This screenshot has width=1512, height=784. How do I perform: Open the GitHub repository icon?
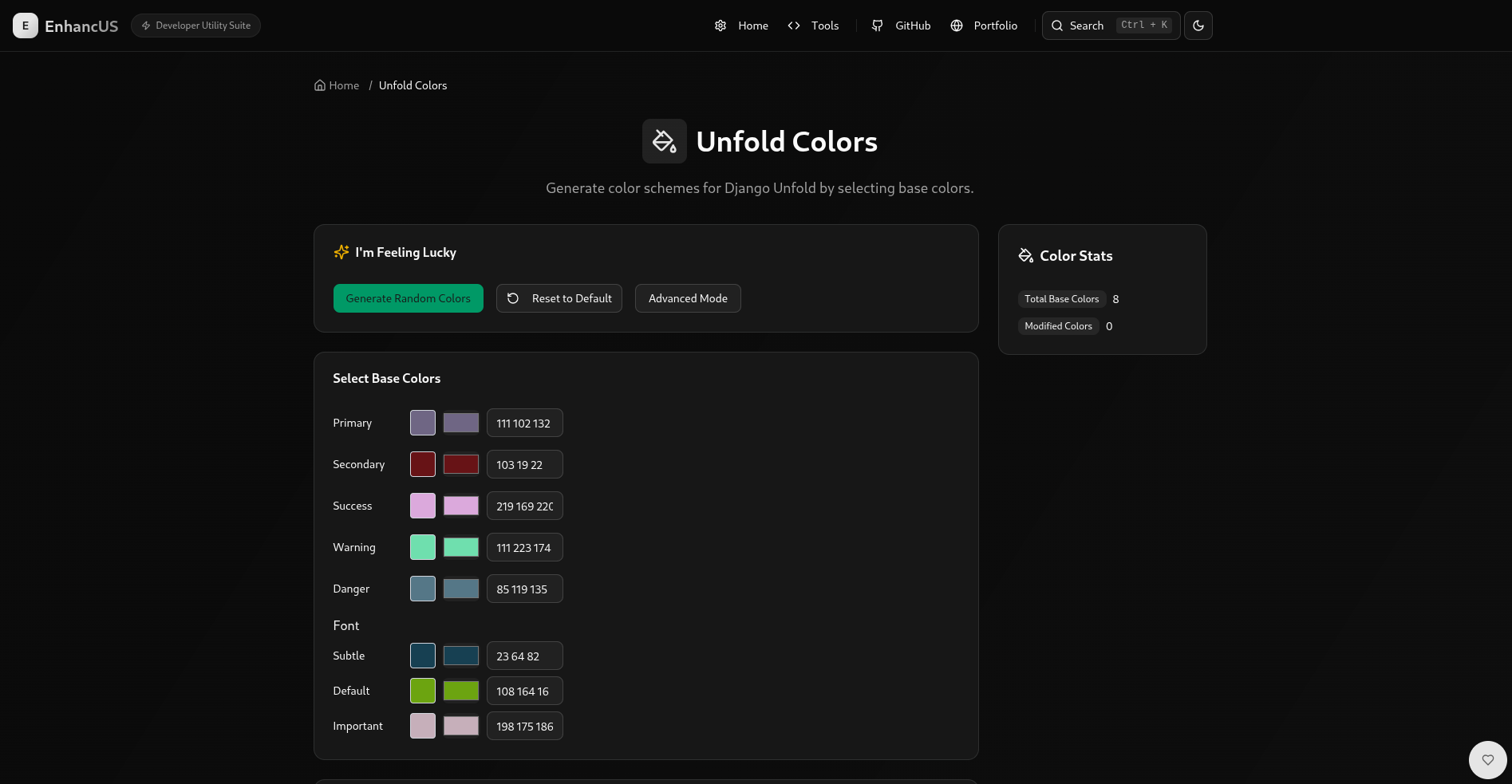pos(877,26)
